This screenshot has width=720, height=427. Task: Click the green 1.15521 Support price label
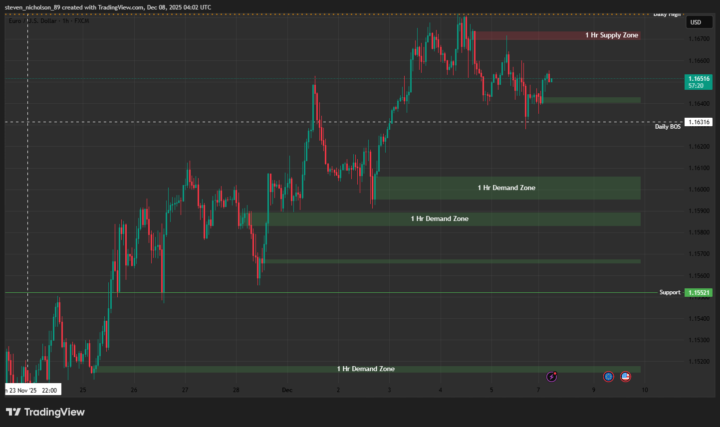pos(698,292)
